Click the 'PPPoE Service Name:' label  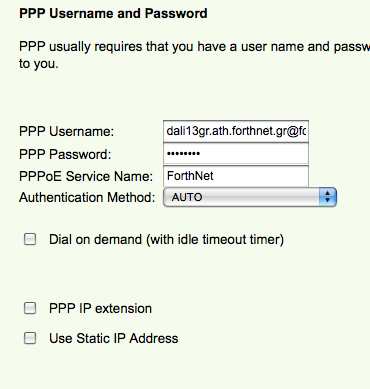[x=86, y=176]
